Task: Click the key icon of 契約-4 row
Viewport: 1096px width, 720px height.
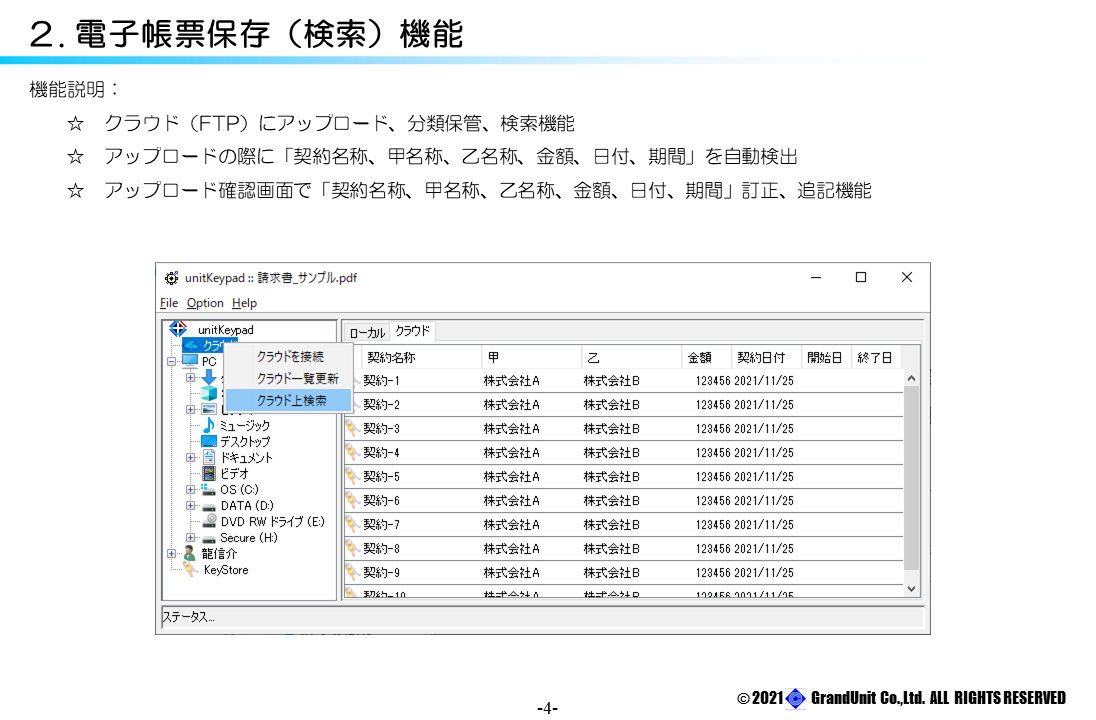Action: [352, 452]
